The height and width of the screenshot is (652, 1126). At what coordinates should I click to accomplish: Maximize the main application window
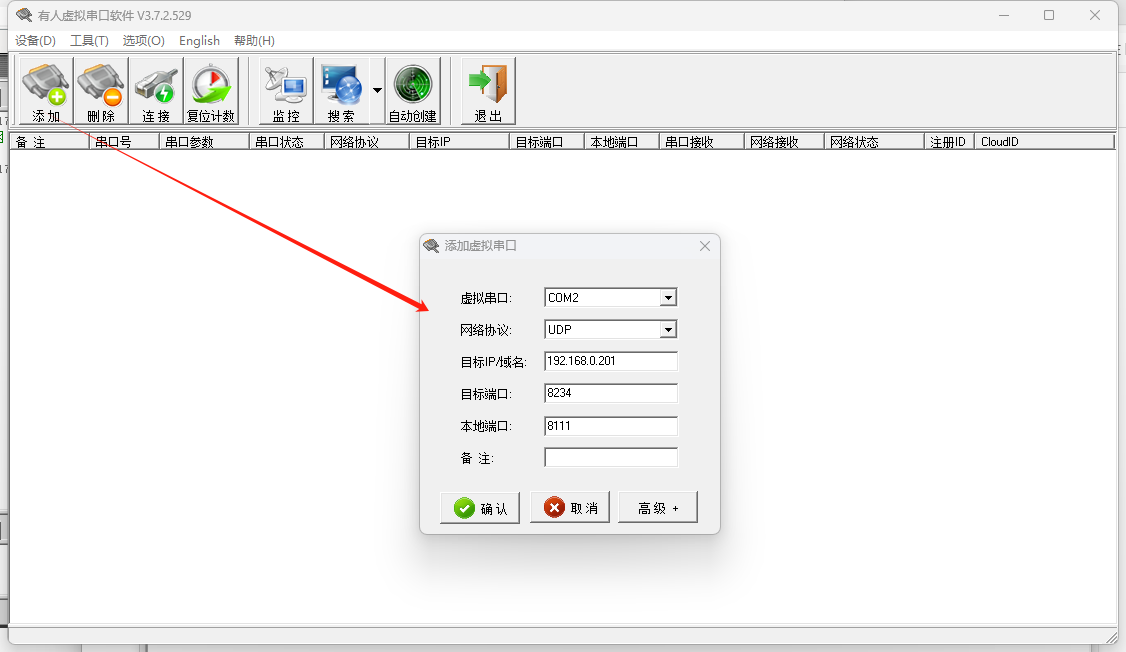(1049, 15)
